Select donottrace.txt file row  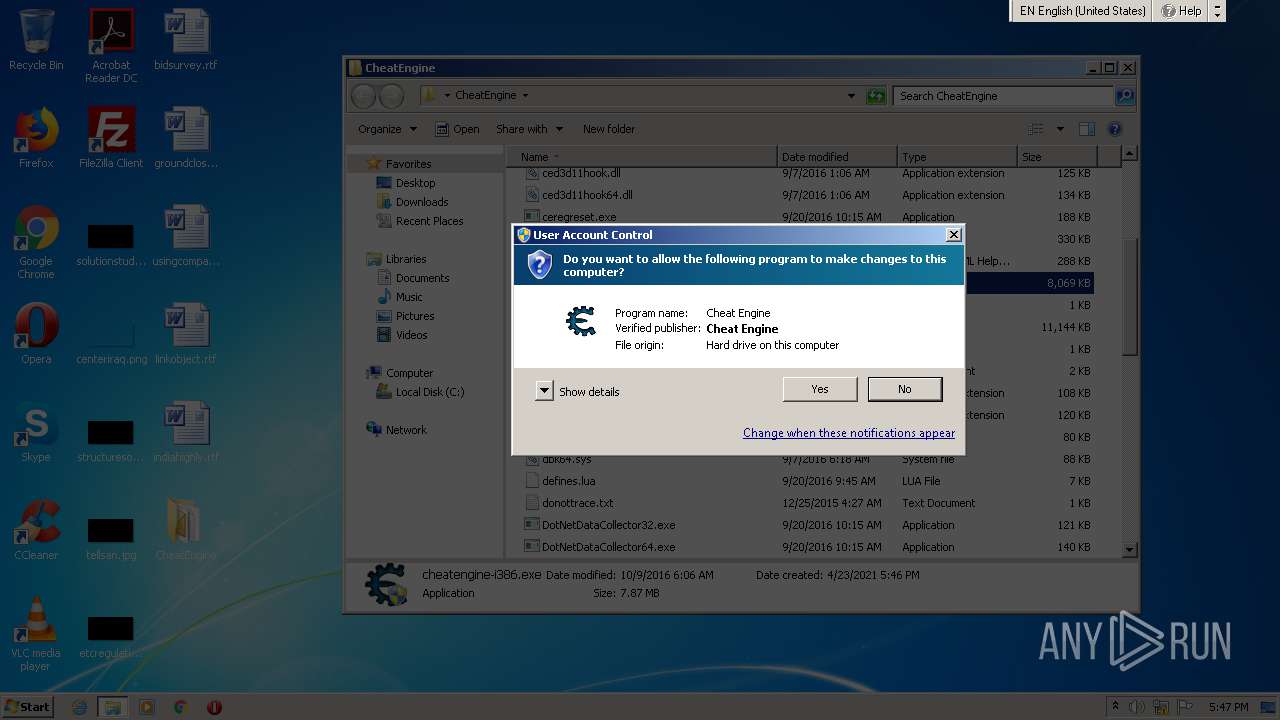point(808,503)
